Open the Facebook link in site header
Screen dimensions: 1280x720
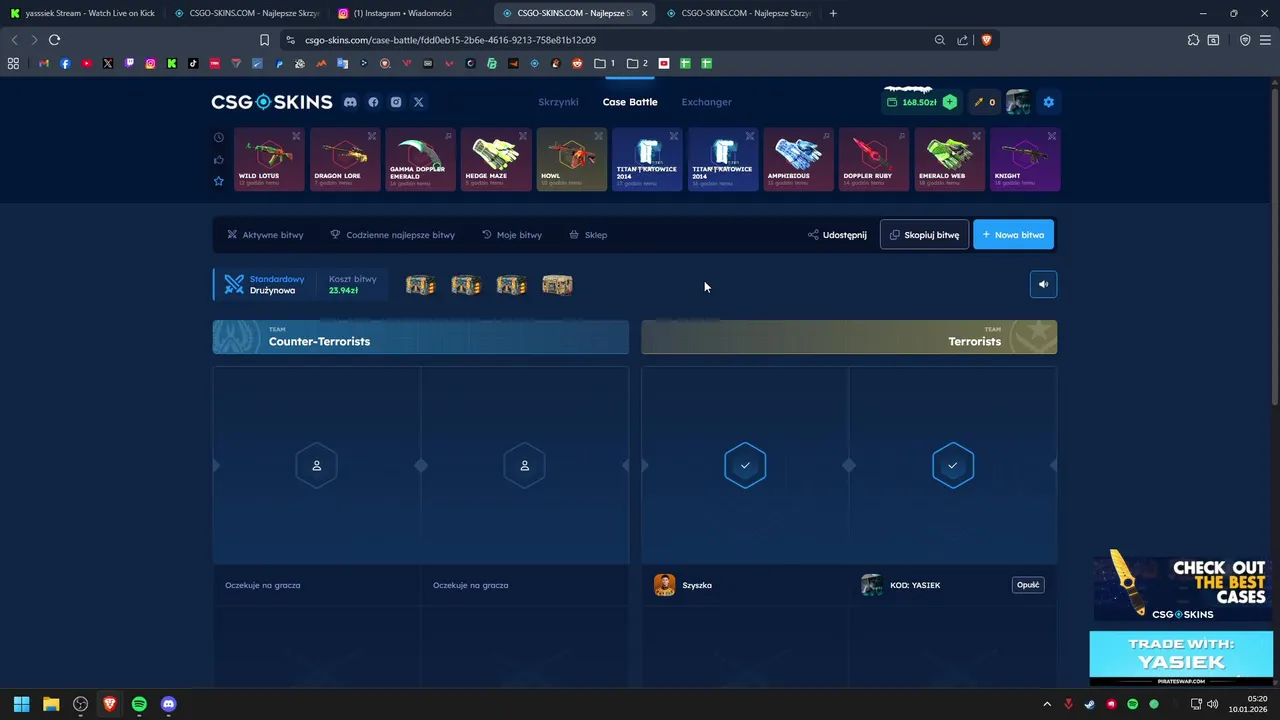pyautogui.click(x=373, y=102)
